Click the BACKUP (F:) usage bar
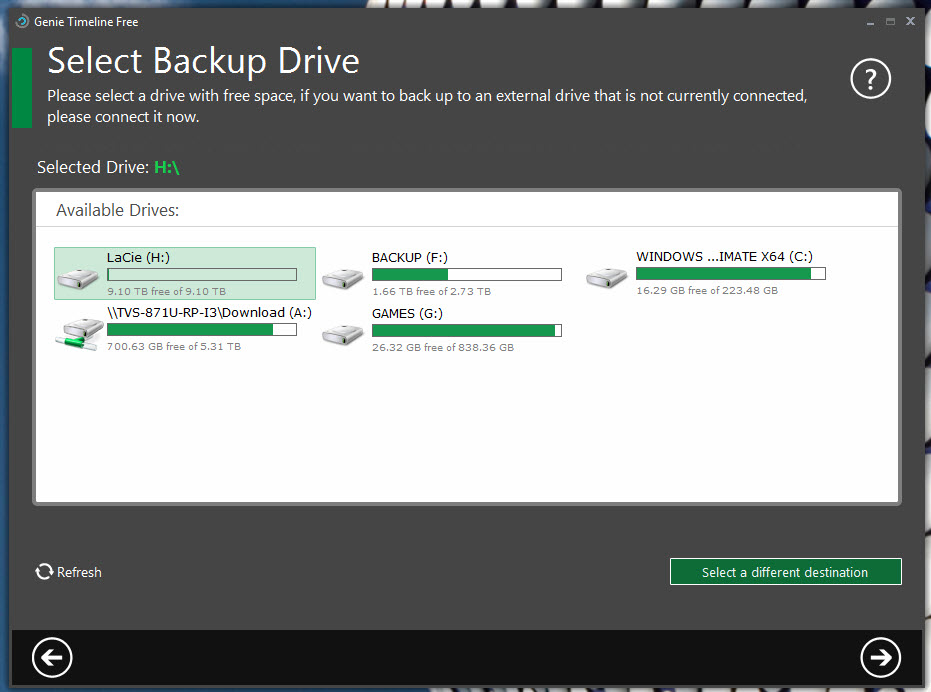The width and height of the screenshot is (931, 692). pos(467,274)
